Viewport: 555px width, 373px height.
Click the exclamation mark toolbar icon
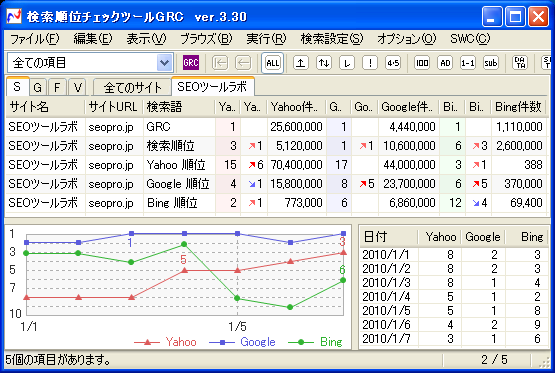(370, 63)
